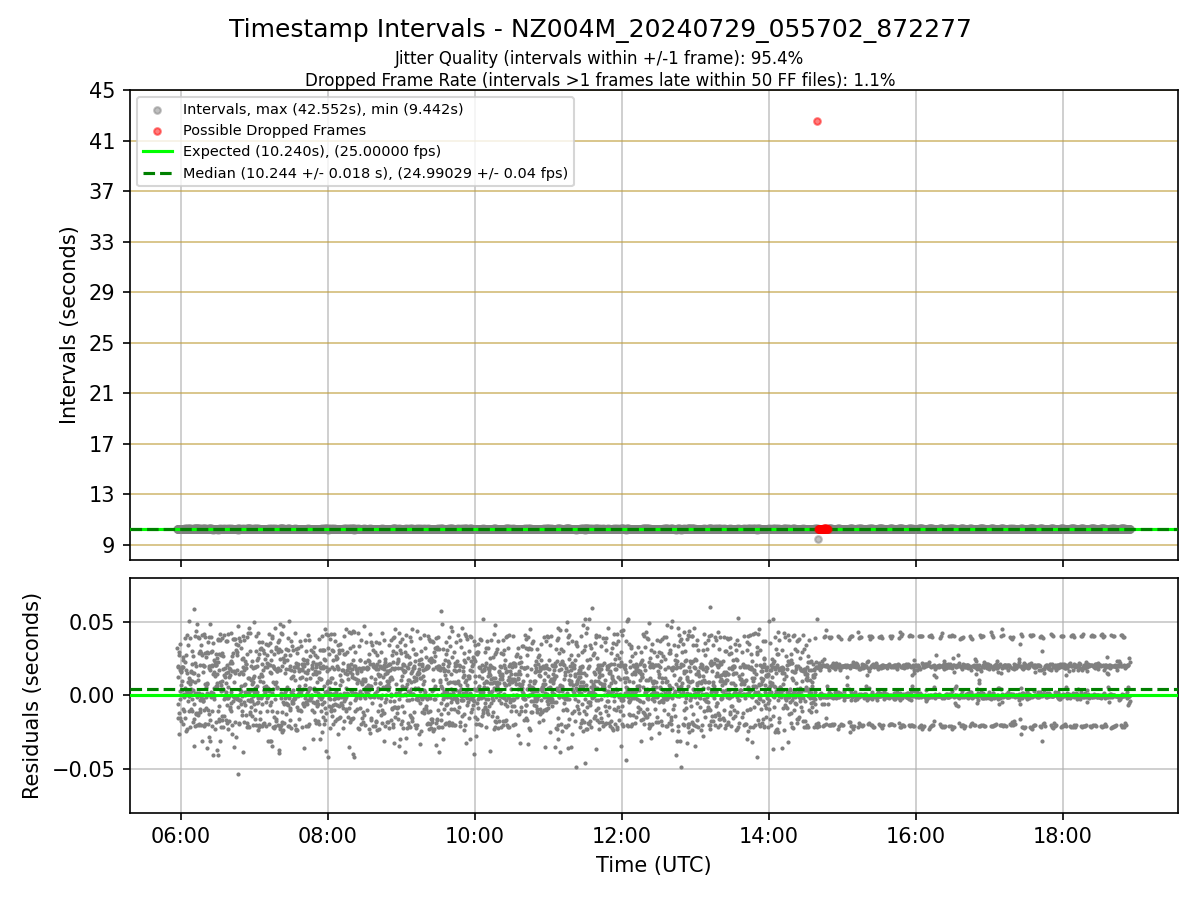
Task: Click the −0.05 residuals tick label
Action: [x=85, y=769]
